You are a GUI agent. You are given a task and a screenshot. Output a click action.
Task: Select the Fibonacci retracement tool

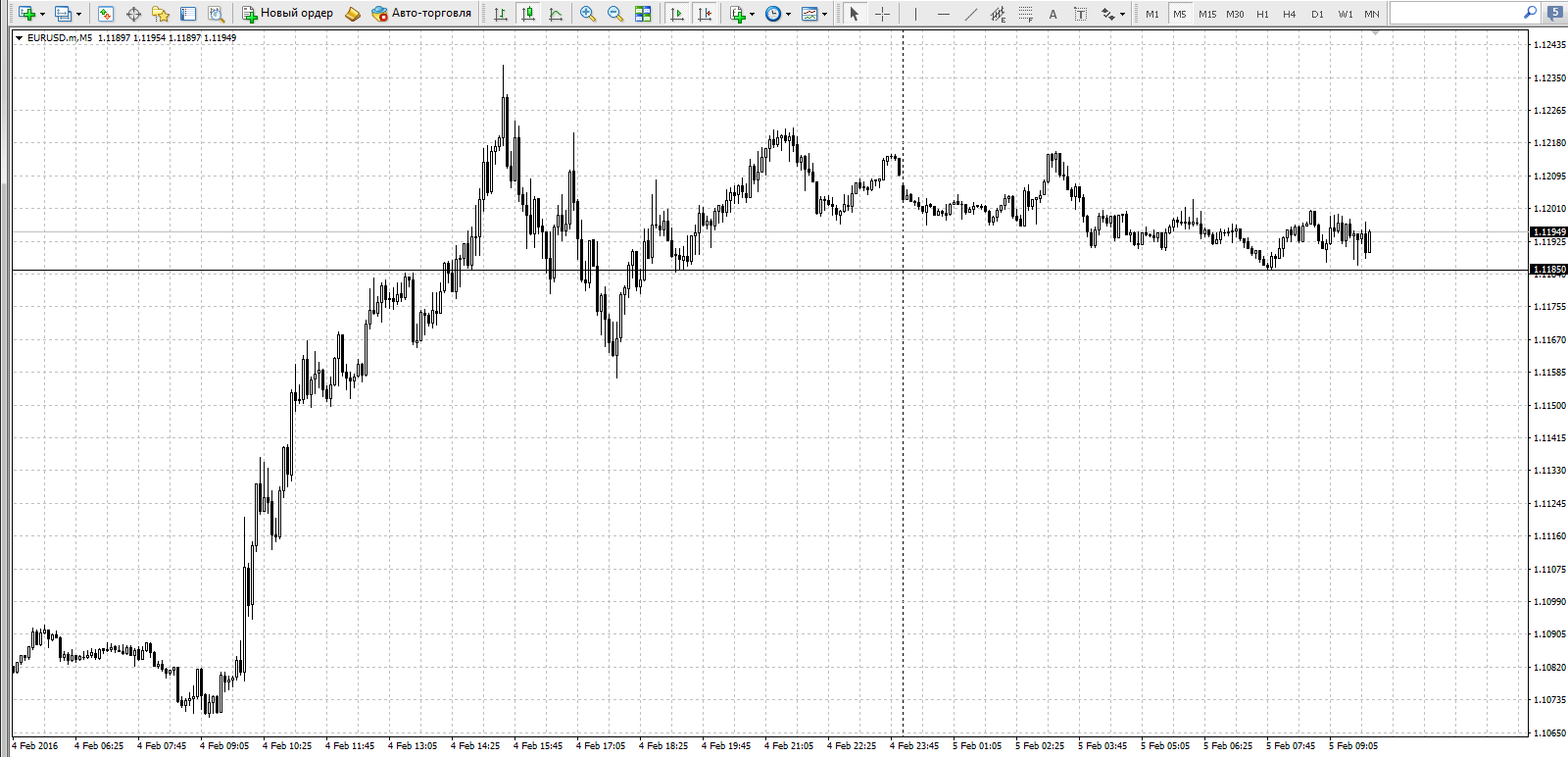1025,14
